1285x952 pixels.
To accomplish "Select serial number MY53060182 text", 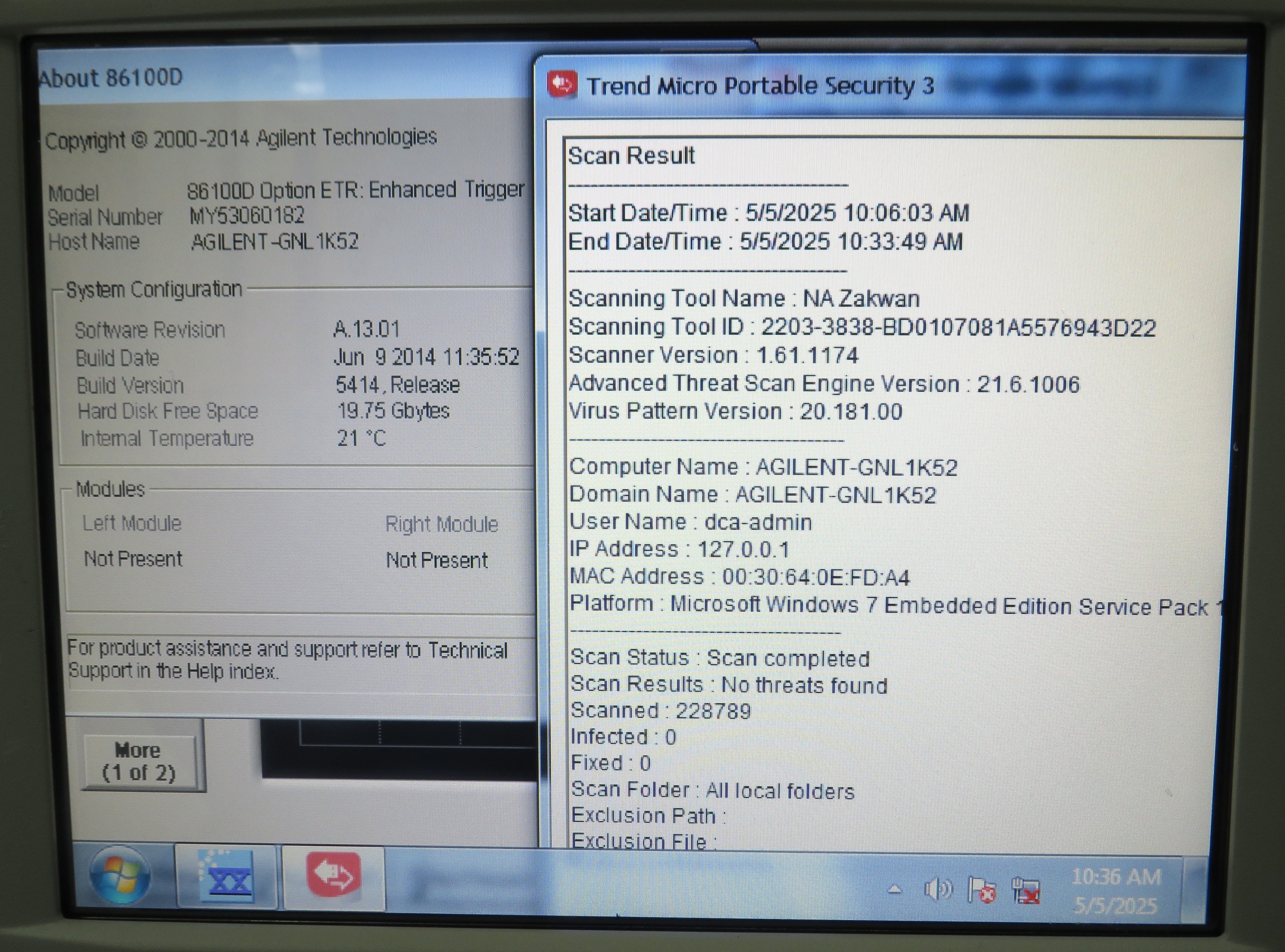I will tap(247, 216).
